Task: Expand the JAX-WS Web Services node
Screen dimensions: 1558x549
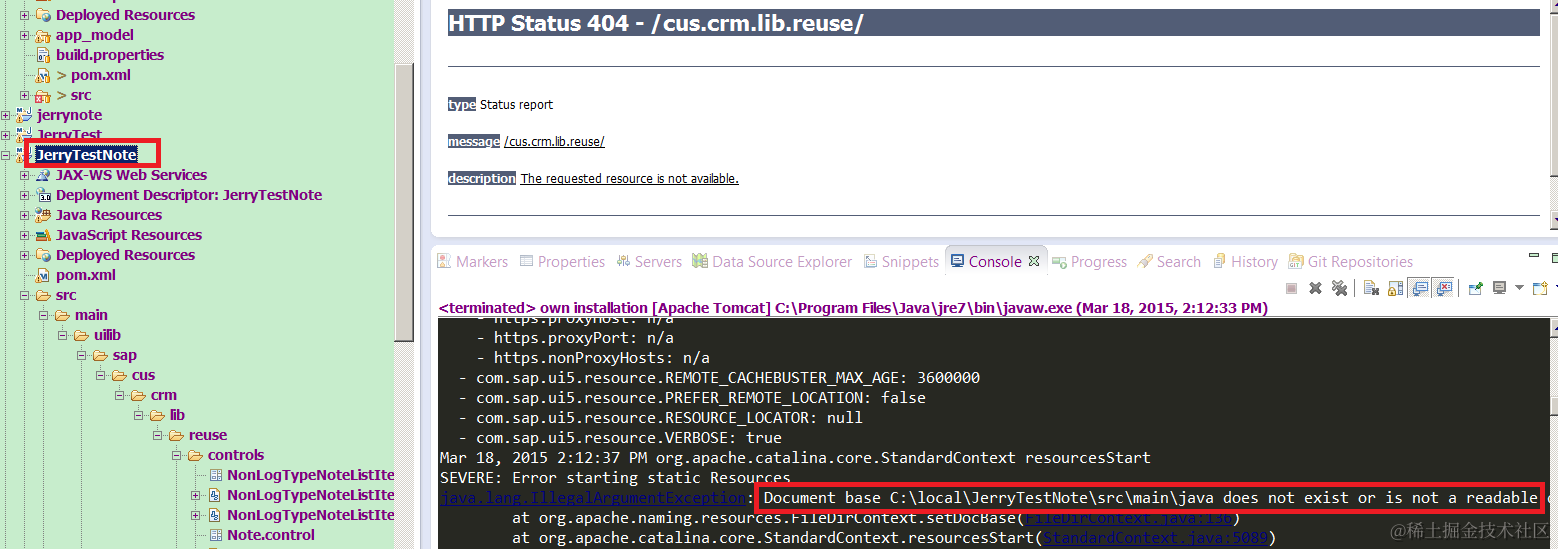Action: pyautogui.click(x=25, y=175)
